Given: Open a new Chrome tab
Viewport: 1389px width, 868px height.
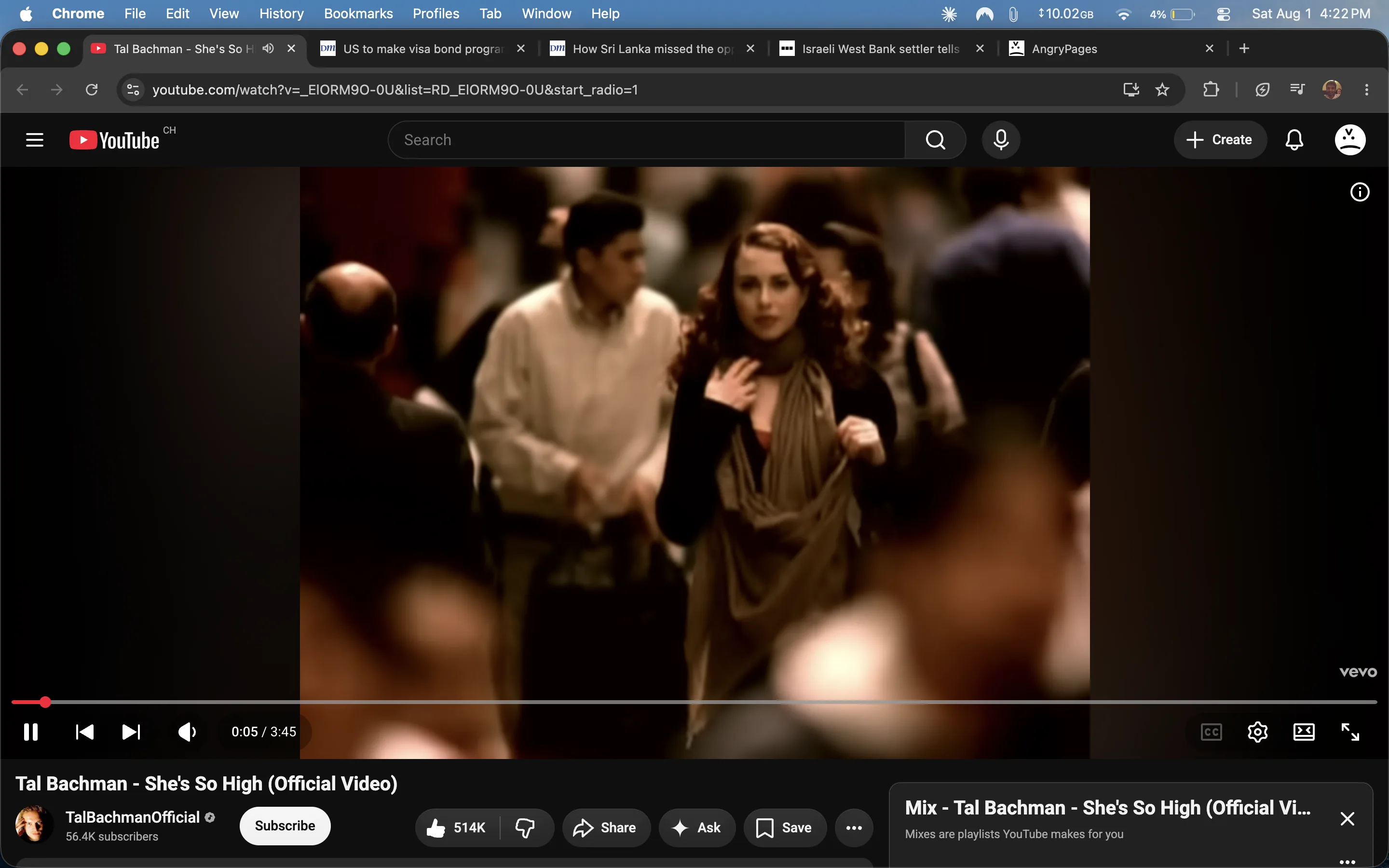Looking at the screenshot, I should click(1244, 49).
